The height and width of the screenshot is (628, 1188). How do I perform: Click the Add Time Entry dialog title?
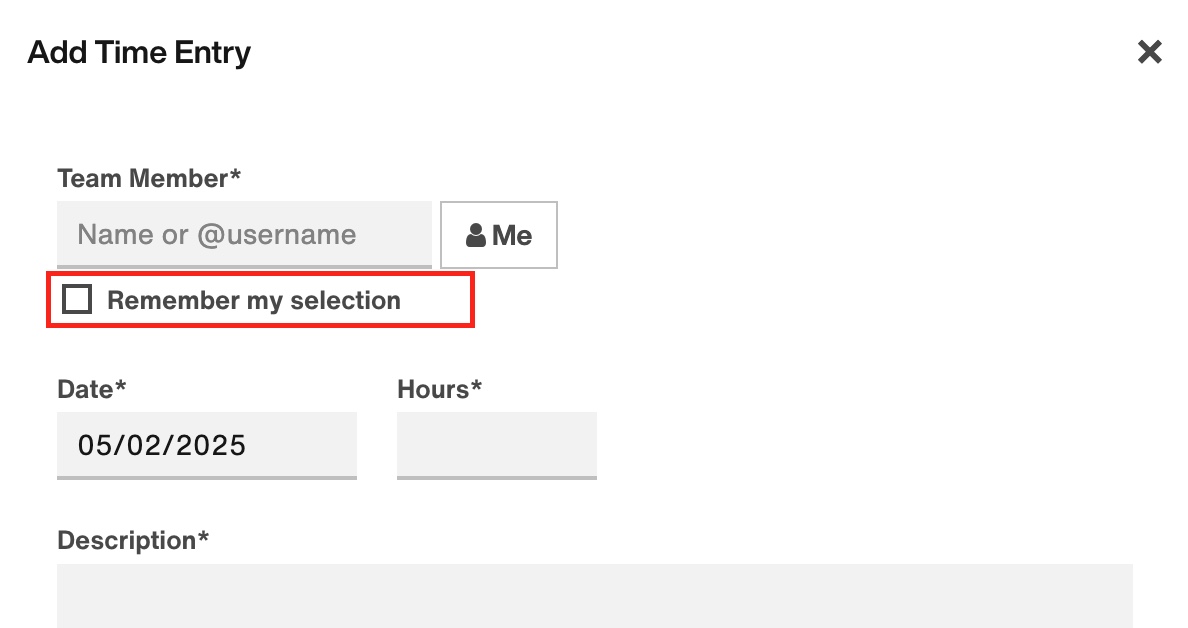click(139, 52)
